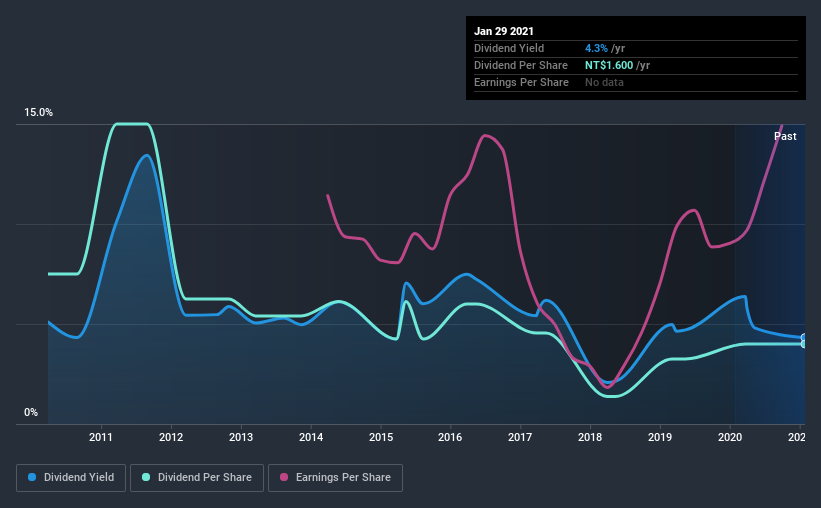The image size is (821, 508).
Task: Toggle the Earnings Per Share legend button
Action: 335,478
